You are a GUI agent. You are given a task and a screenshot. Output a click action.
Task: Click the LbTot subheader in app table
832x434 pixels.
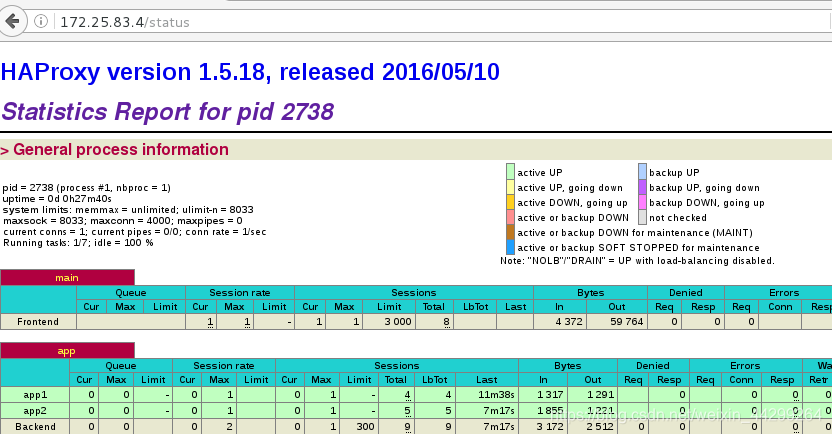click(435, 380)
